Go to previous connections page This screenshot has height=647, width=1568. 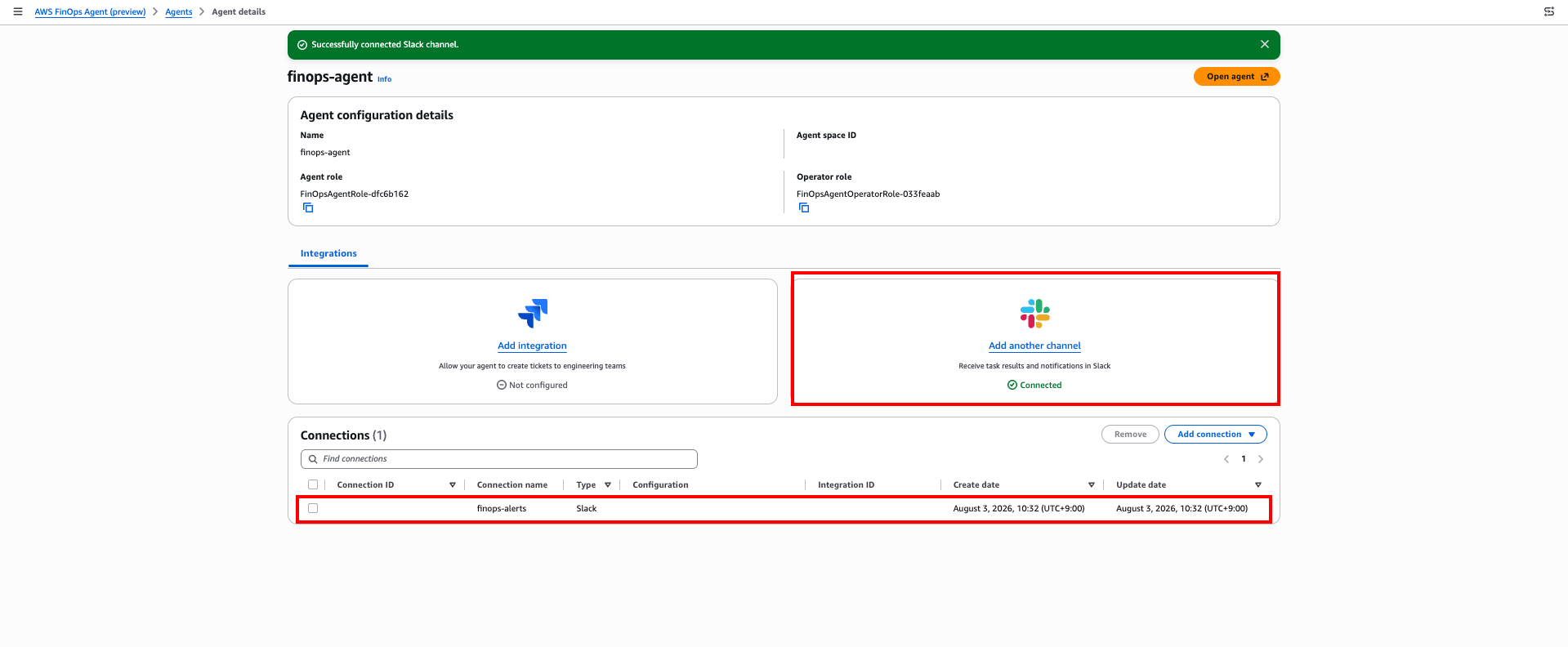pyautogui.click(x=1226, y=459)
